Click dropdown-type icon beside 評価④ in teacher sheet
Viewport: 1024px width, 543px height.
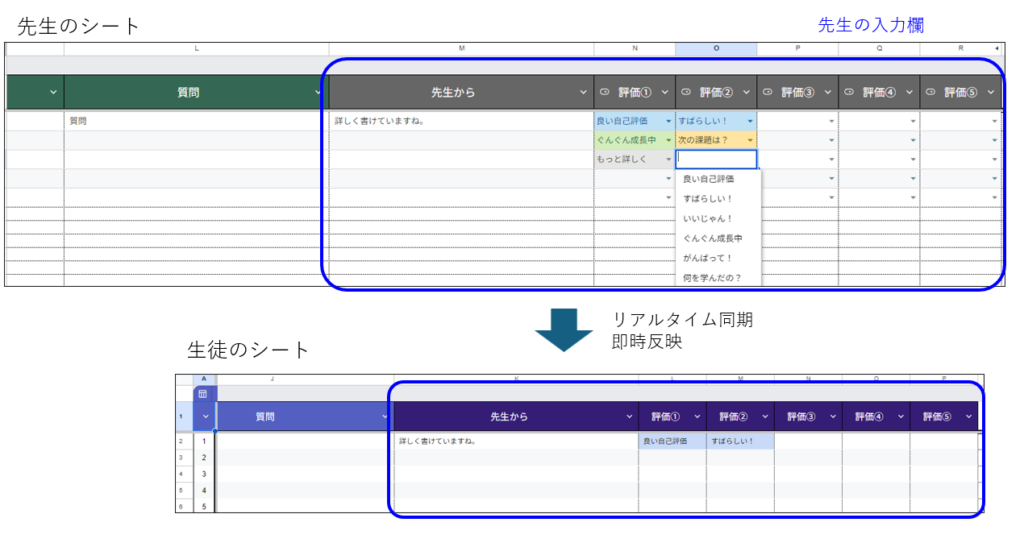[x=850, y=93]
